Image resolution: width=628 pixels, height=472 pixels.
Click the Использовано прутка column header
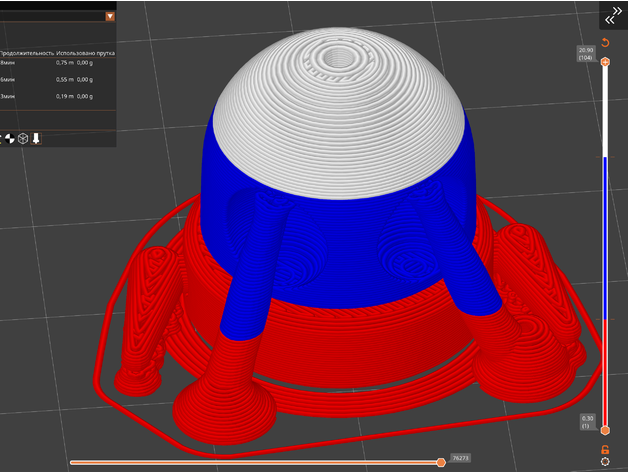(87, 51)
